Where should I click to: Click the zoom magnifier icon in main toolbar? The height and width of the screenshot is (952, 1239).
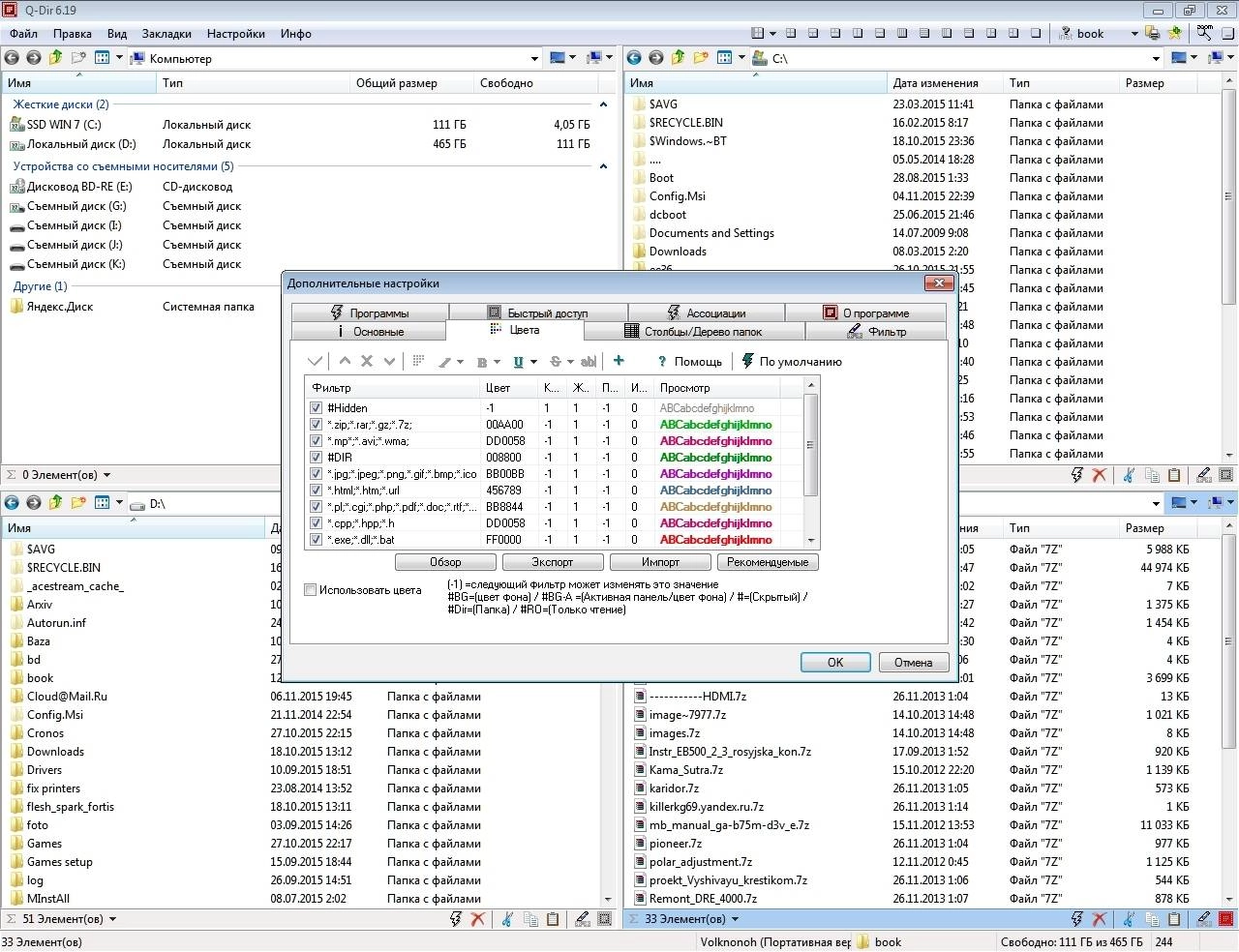[x=1204, y=33]
